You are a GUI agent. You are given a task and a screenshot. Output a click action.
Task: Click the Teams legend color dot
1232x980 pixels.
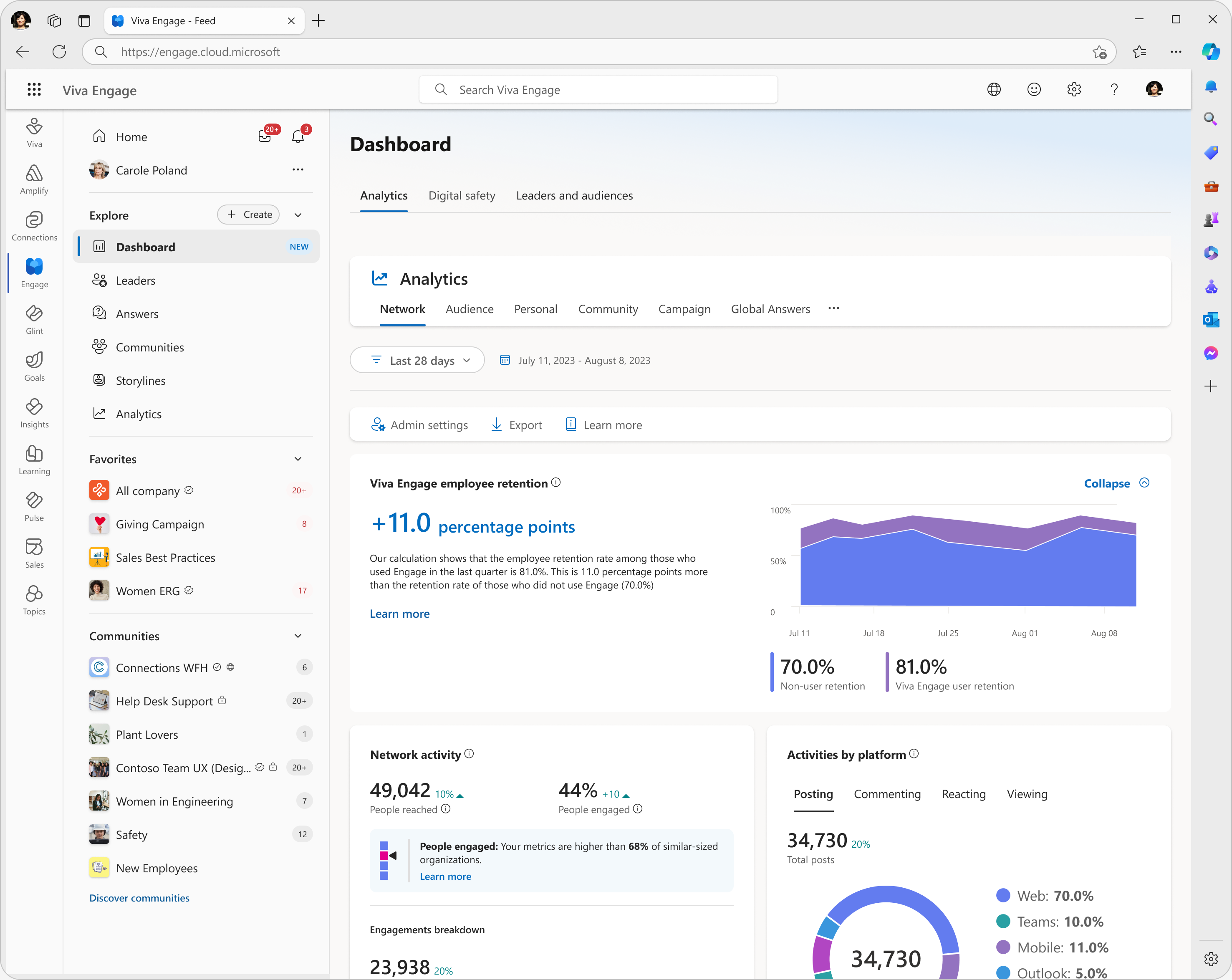(1003, 922)
